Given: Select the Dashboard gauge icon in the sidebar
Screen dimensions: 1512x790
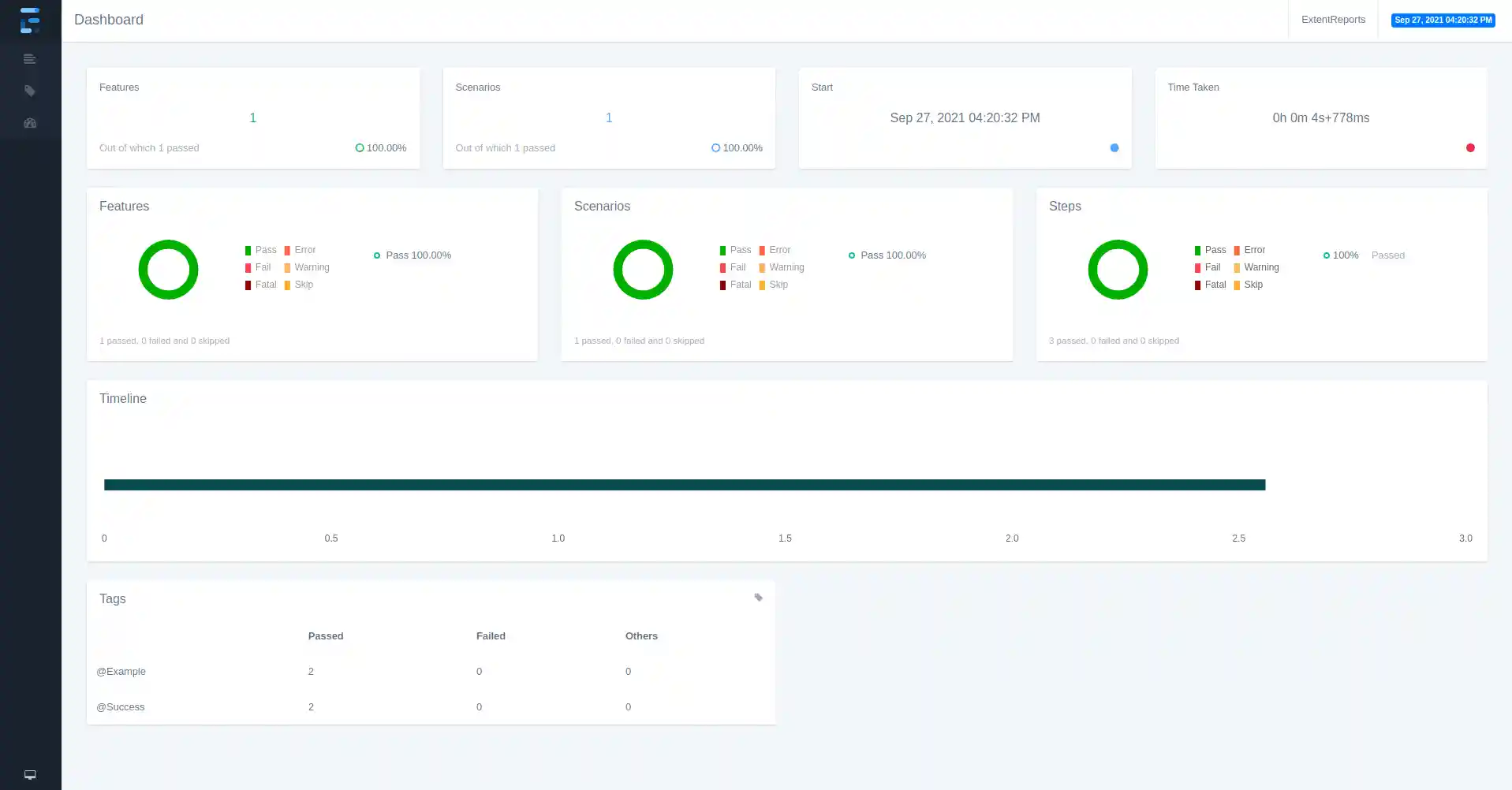Looking at the screenshot, I should (29, 123).
